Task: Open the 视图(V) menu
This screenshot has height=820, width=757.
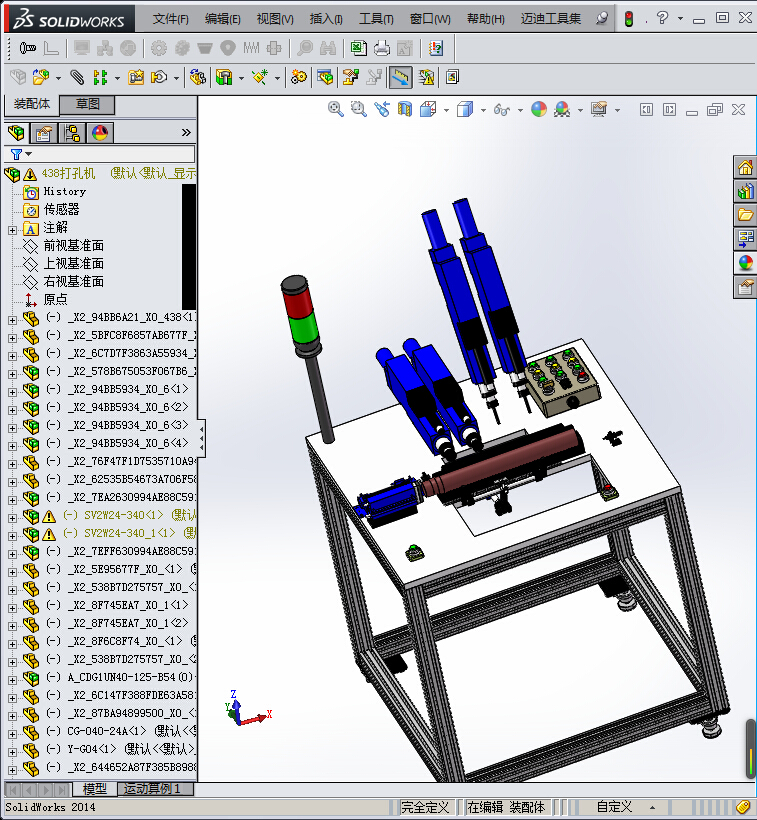Action: pyautogui.click(x=275, y=19)
